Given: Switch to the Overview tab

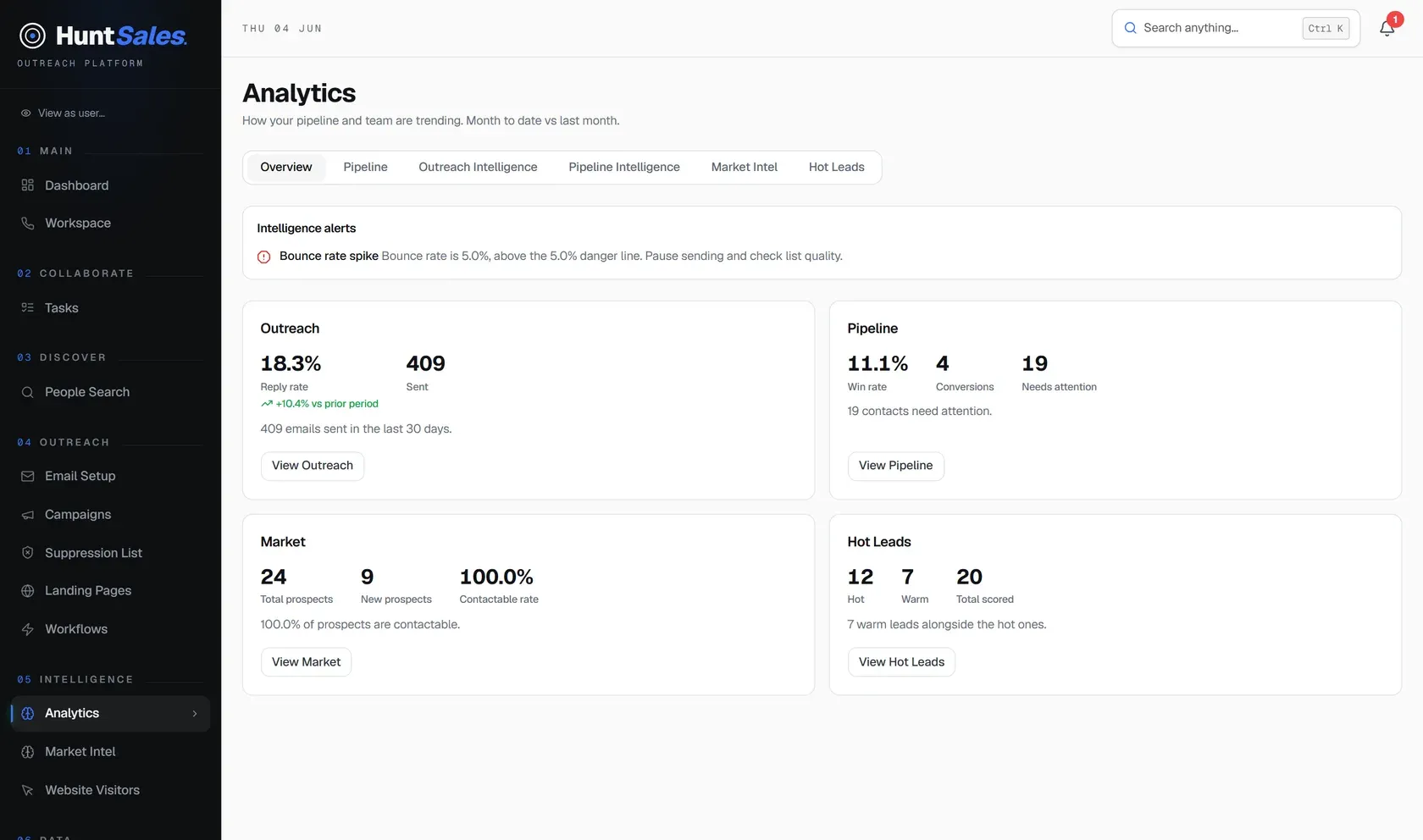Looking at the screenshot, I should (x=286, y=168).
